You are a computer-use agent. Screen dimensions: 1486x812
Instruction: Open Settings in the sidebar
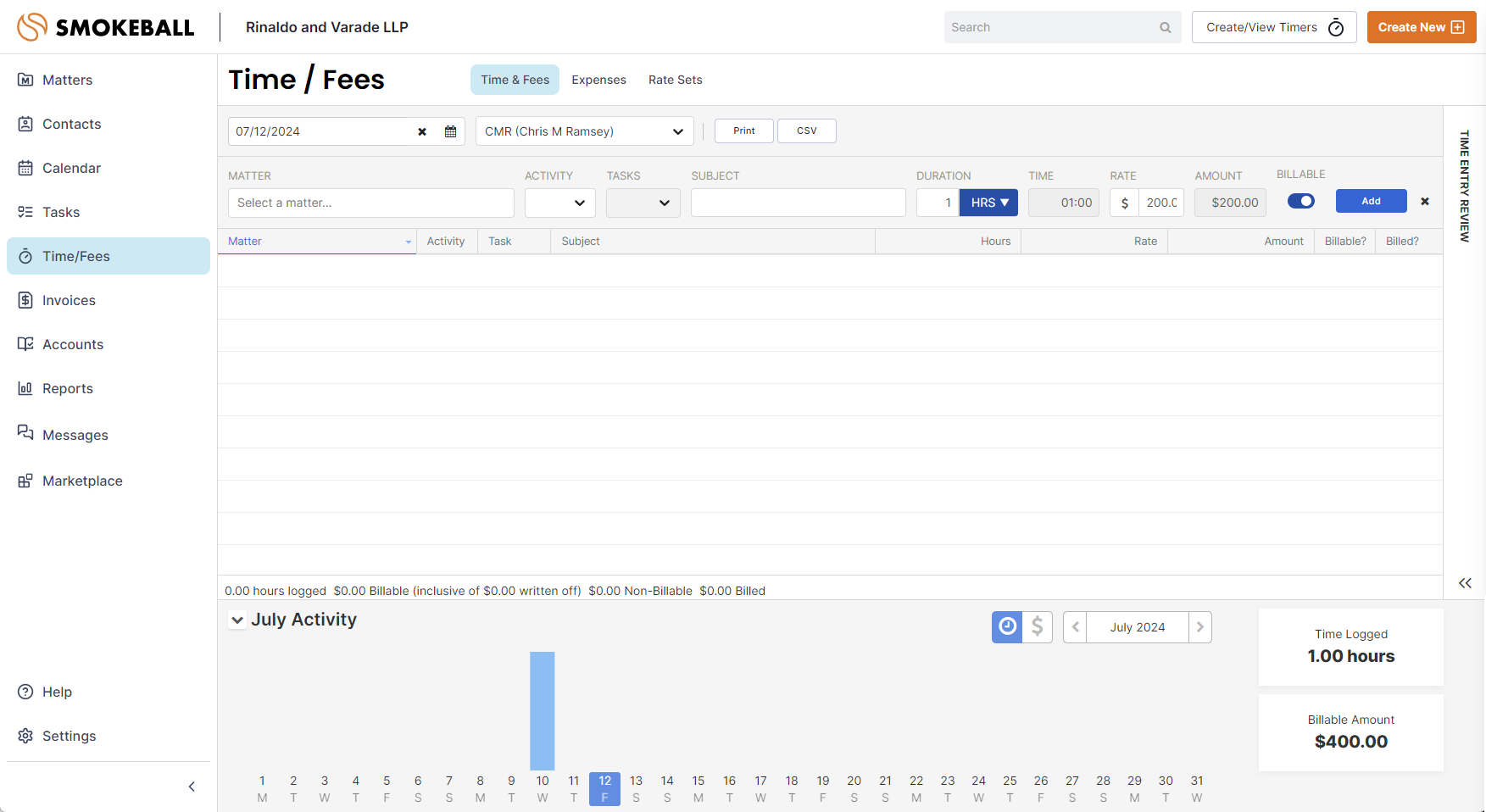pos(109,736)
